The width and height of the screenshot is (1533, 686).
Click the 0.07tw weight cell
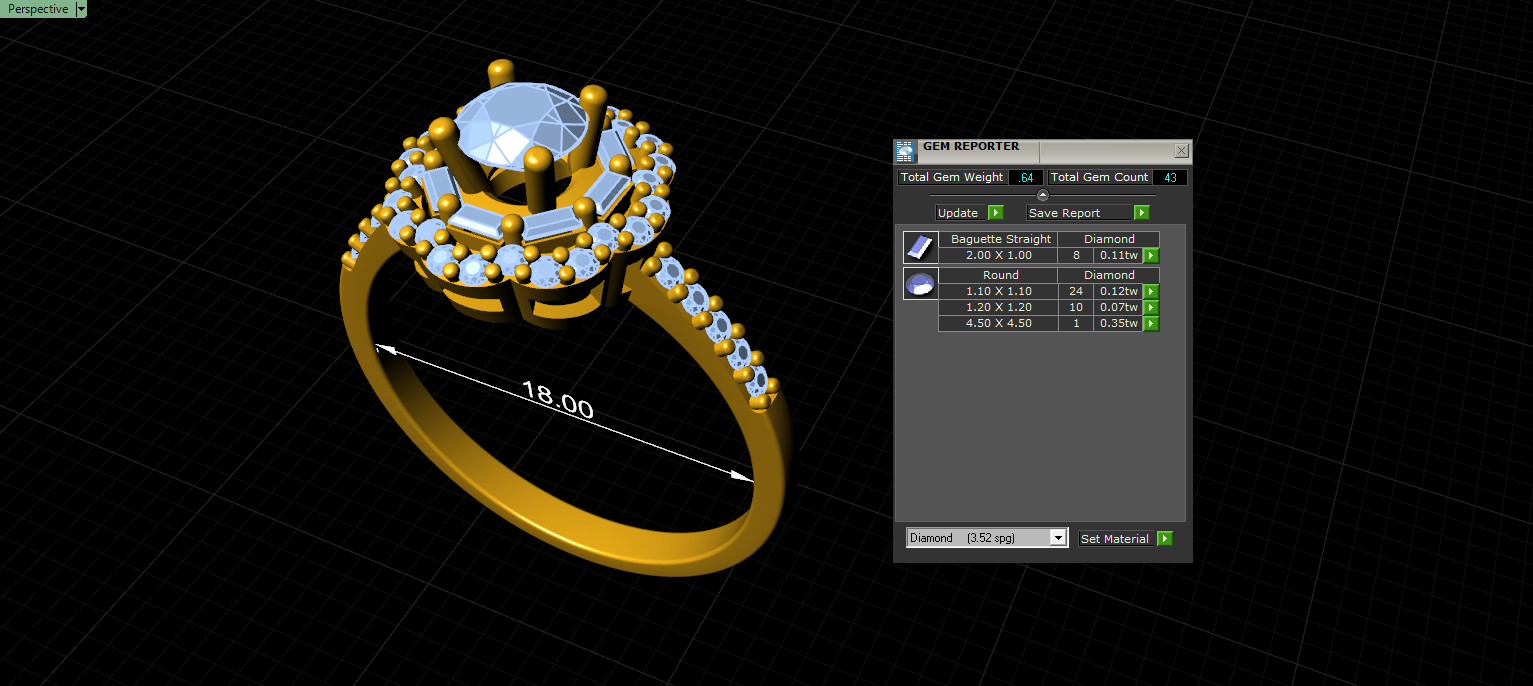(x=1118, y=307)
